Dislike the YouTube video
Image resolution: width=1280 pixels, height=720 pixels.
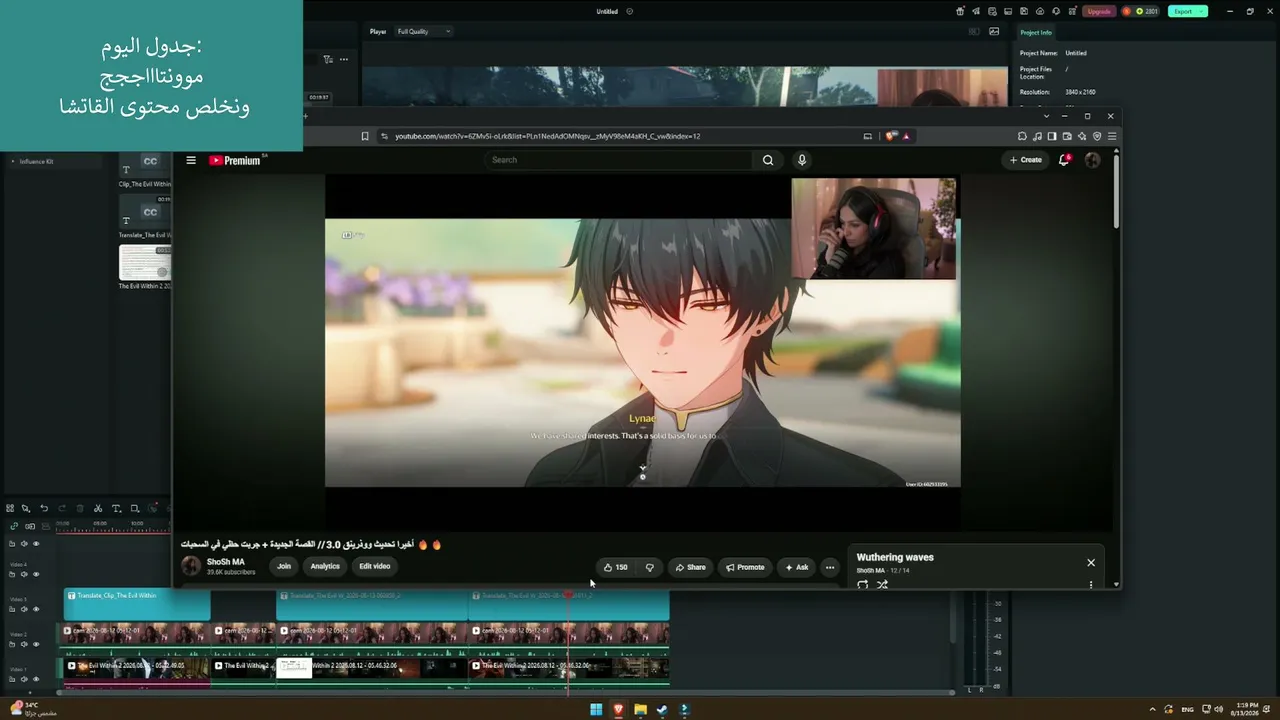650,567
